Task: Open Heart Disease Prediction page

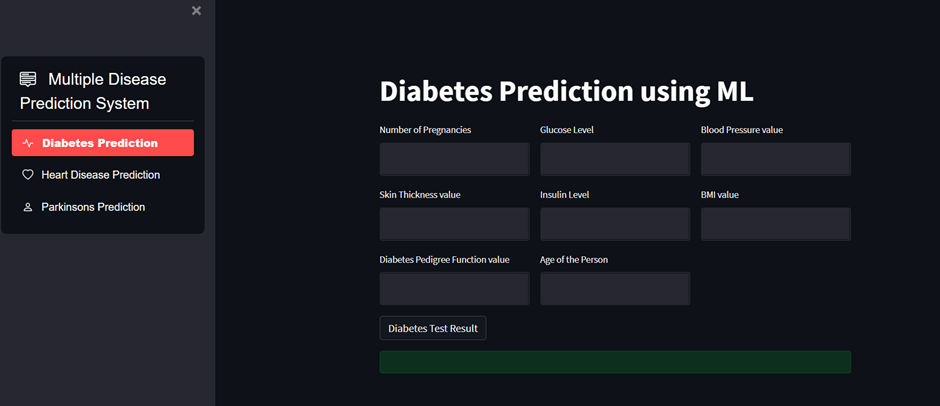Action: [x=103, y=175]
